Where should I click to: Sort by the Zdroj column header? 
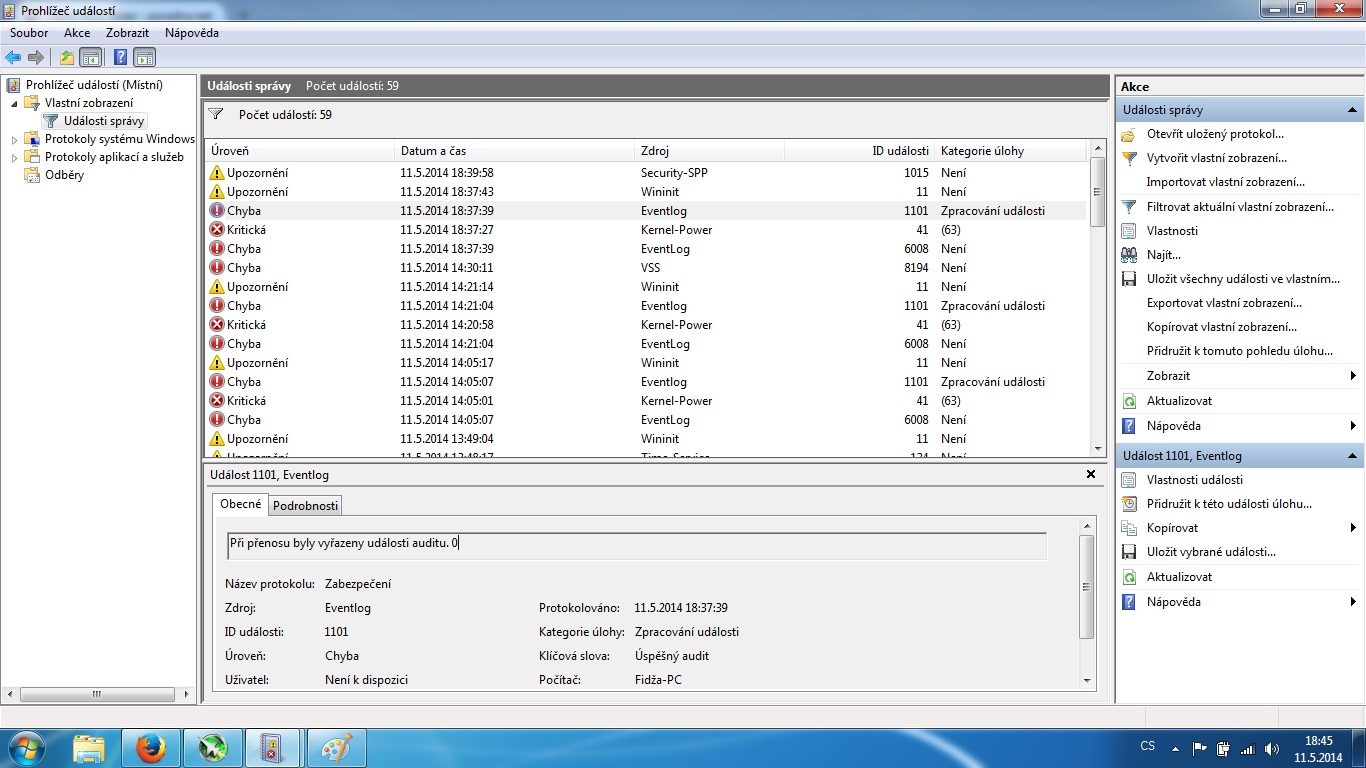[710, 151]
